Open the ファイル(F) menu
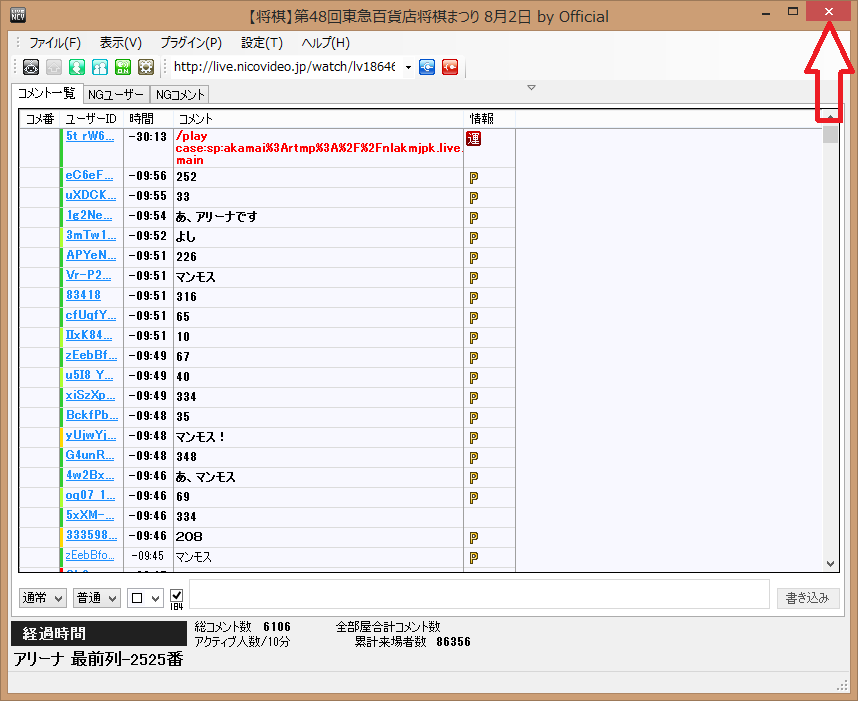 pos(55,43)
